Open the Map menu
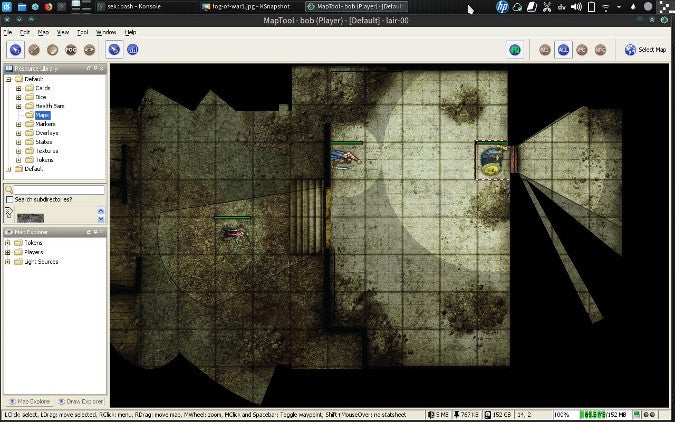Image resolution: width=675 pixels, height=422 pixels. (46, 32)
